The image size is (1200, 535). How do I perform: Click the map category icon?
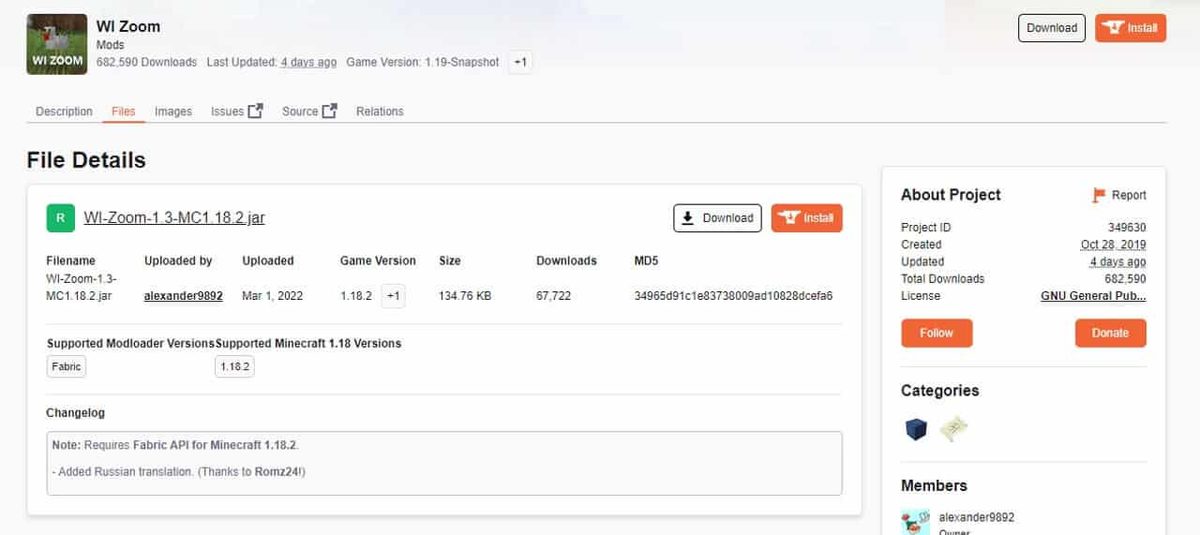click(x=954, y=430)
